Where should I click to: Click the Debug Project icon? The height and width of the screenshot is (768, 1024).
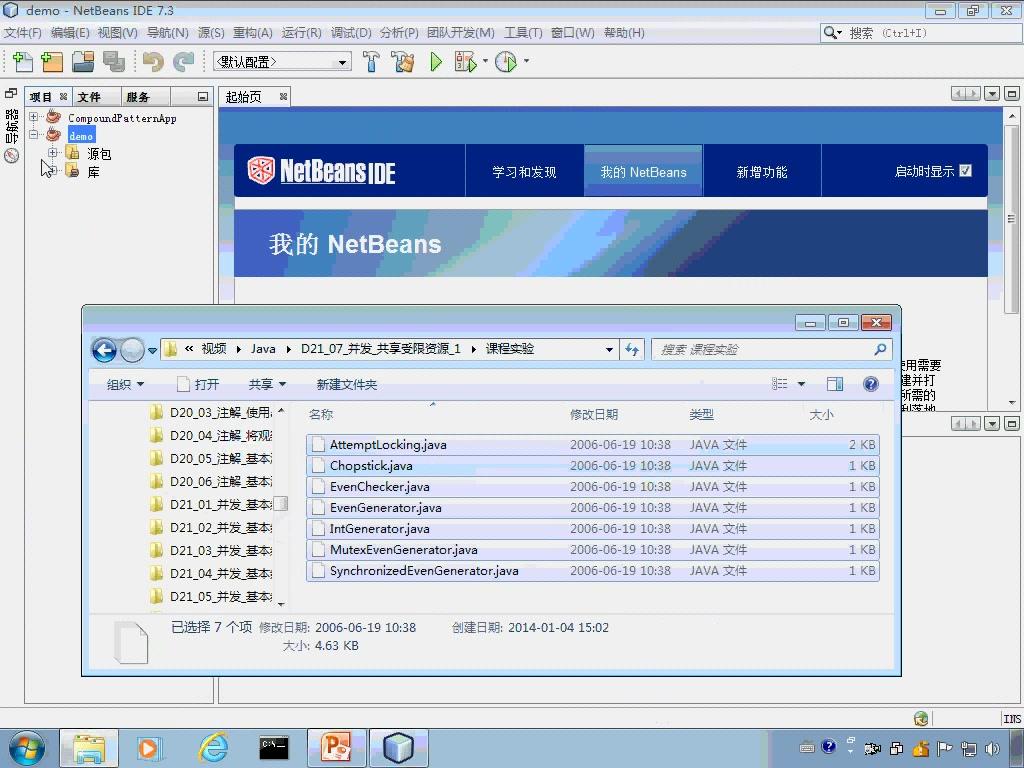[466, 62]
